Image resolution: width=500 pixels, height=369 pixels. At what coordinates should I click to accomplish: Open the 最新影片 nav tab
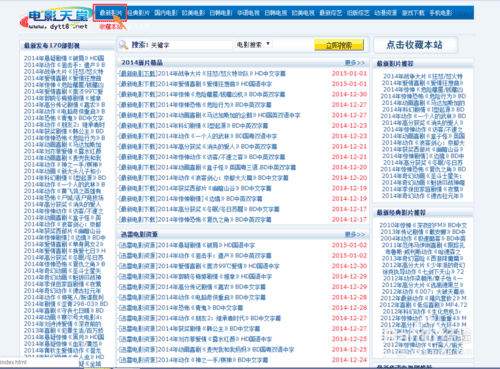click(x=111, y=13)
